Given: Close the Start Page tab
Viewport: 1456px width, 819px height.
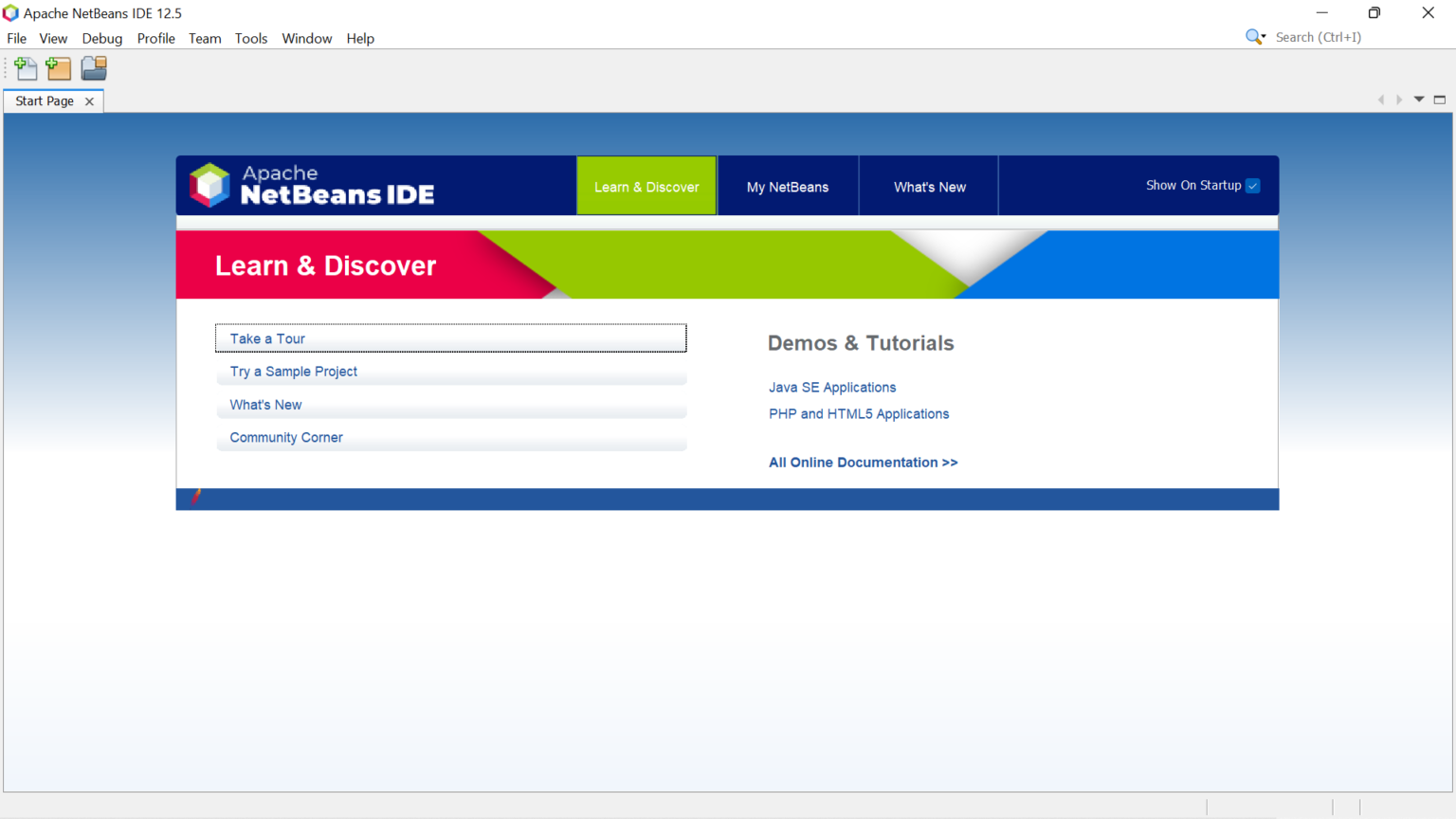Looking at the screenshot, I should coord(89,100).
